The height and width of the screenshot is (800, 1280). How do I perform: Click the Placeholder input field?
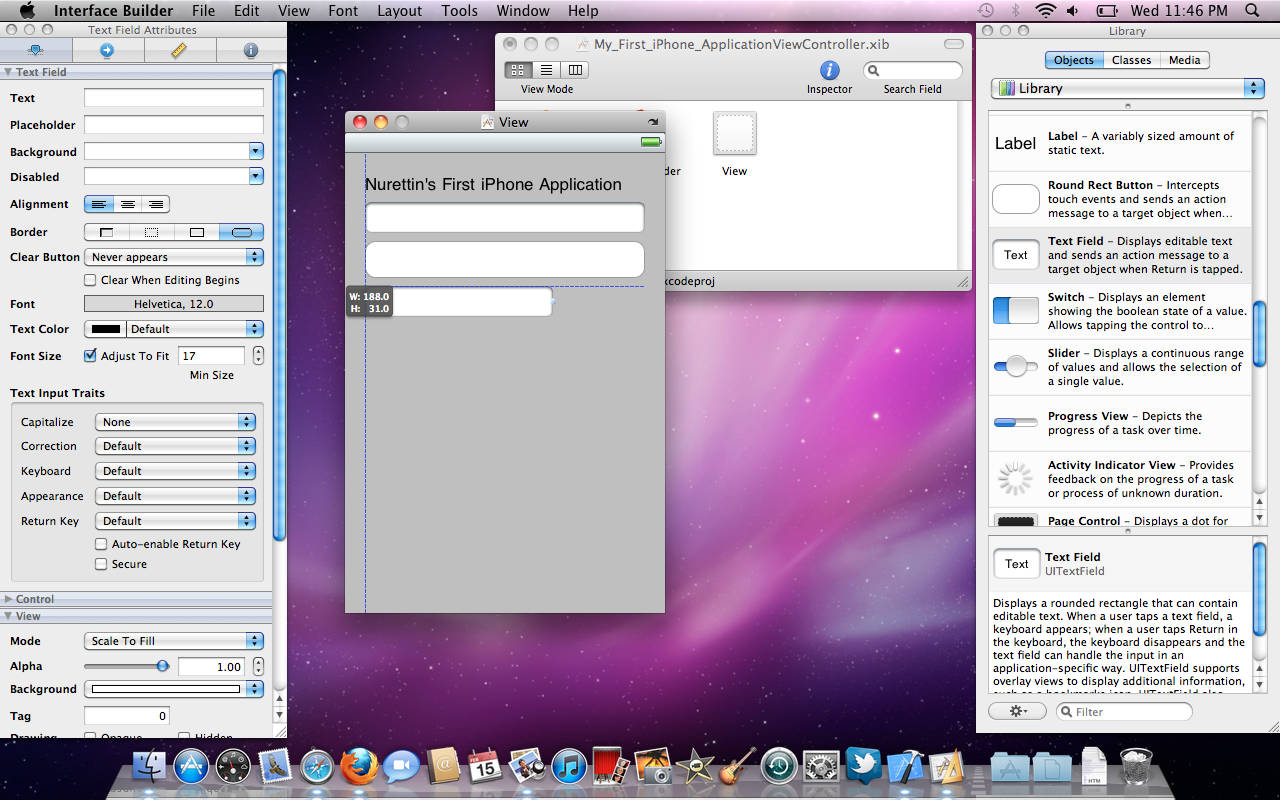(x=174, y=125)
